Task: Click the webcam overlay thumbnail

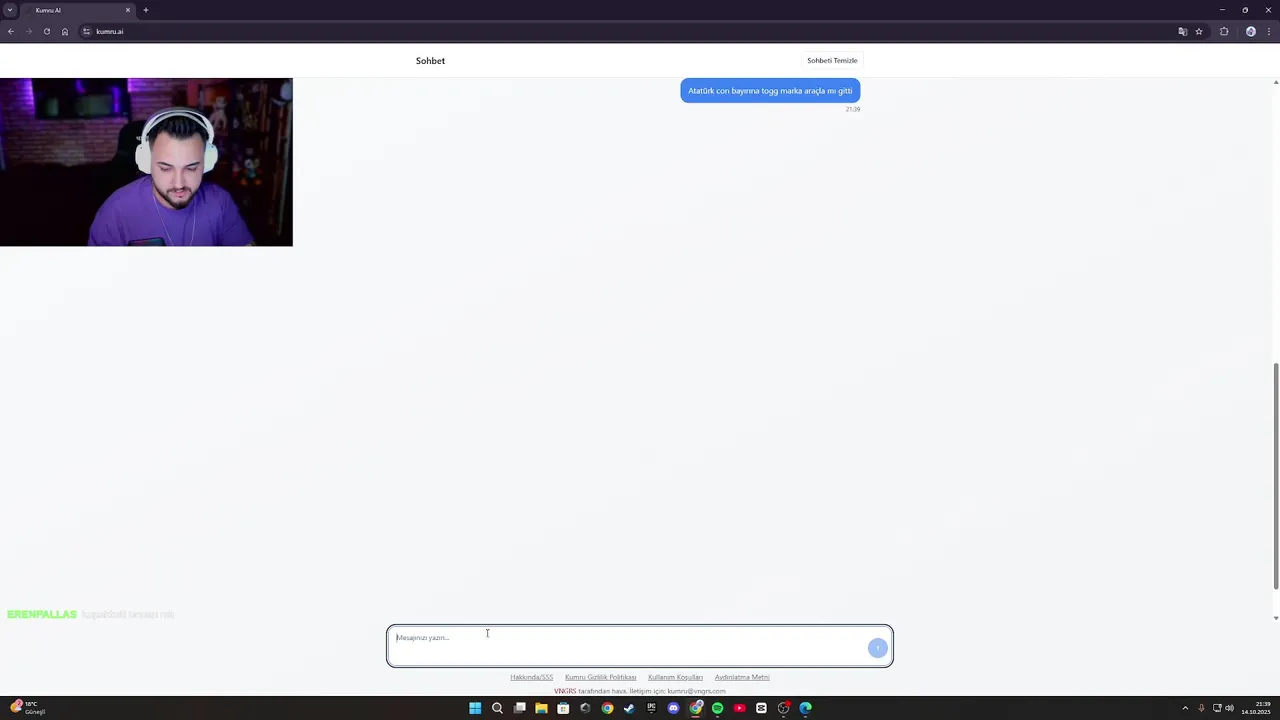Action: click(146, 162)
